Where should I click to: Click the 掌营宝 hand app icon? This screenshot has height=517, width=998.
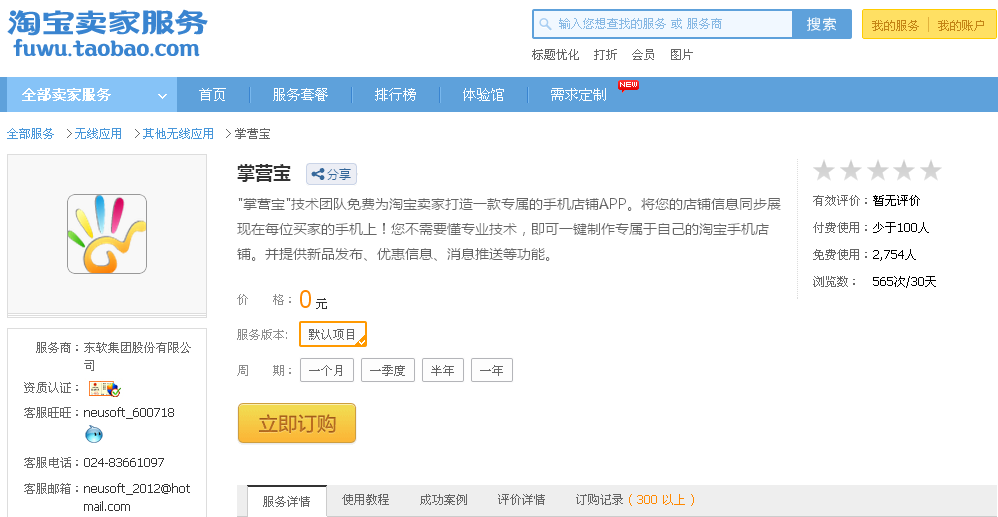(107, 234)
